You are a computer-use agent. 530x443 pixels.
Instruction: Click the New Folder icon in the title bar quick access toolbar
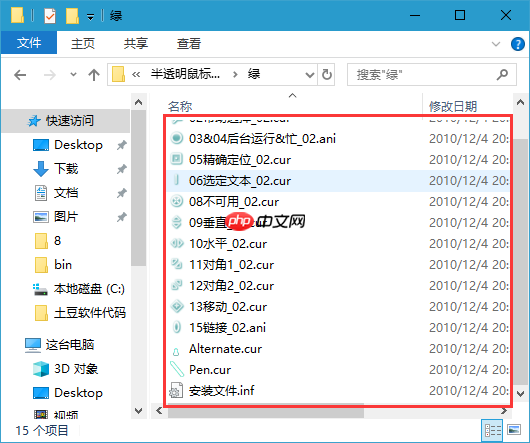pos(72,16)
